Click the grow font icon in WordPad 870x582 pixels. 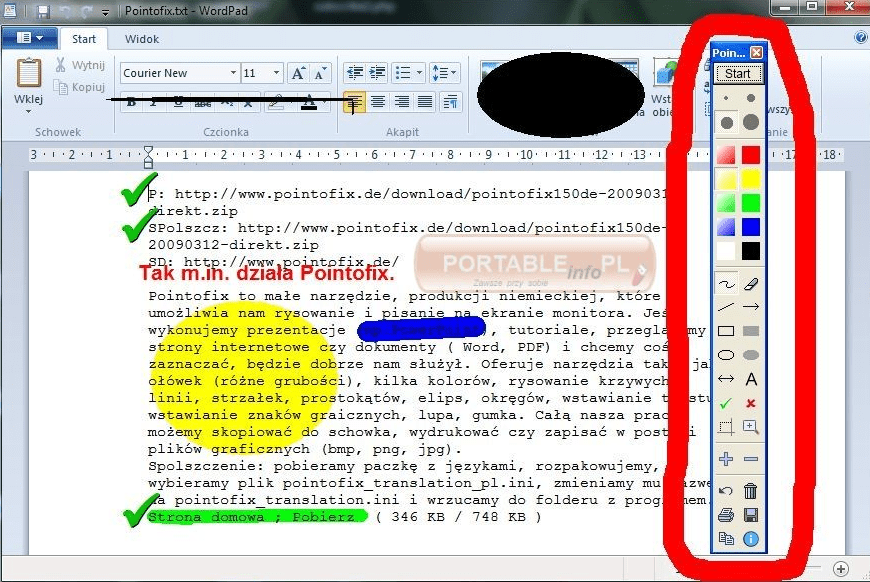[298, 73]
